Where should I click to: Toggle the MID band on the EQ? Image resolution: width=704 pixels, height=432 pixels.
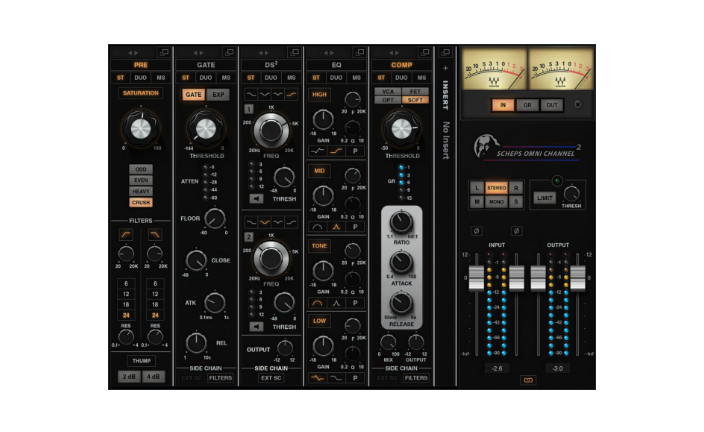click(x=319, y=171)
